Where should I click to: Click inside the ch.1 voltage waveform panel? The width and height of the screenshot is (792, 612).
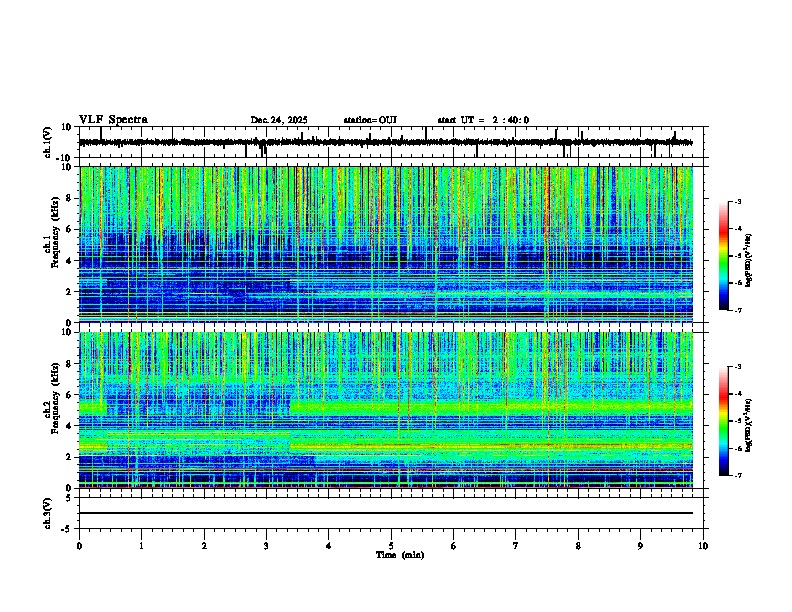point(391,142)
